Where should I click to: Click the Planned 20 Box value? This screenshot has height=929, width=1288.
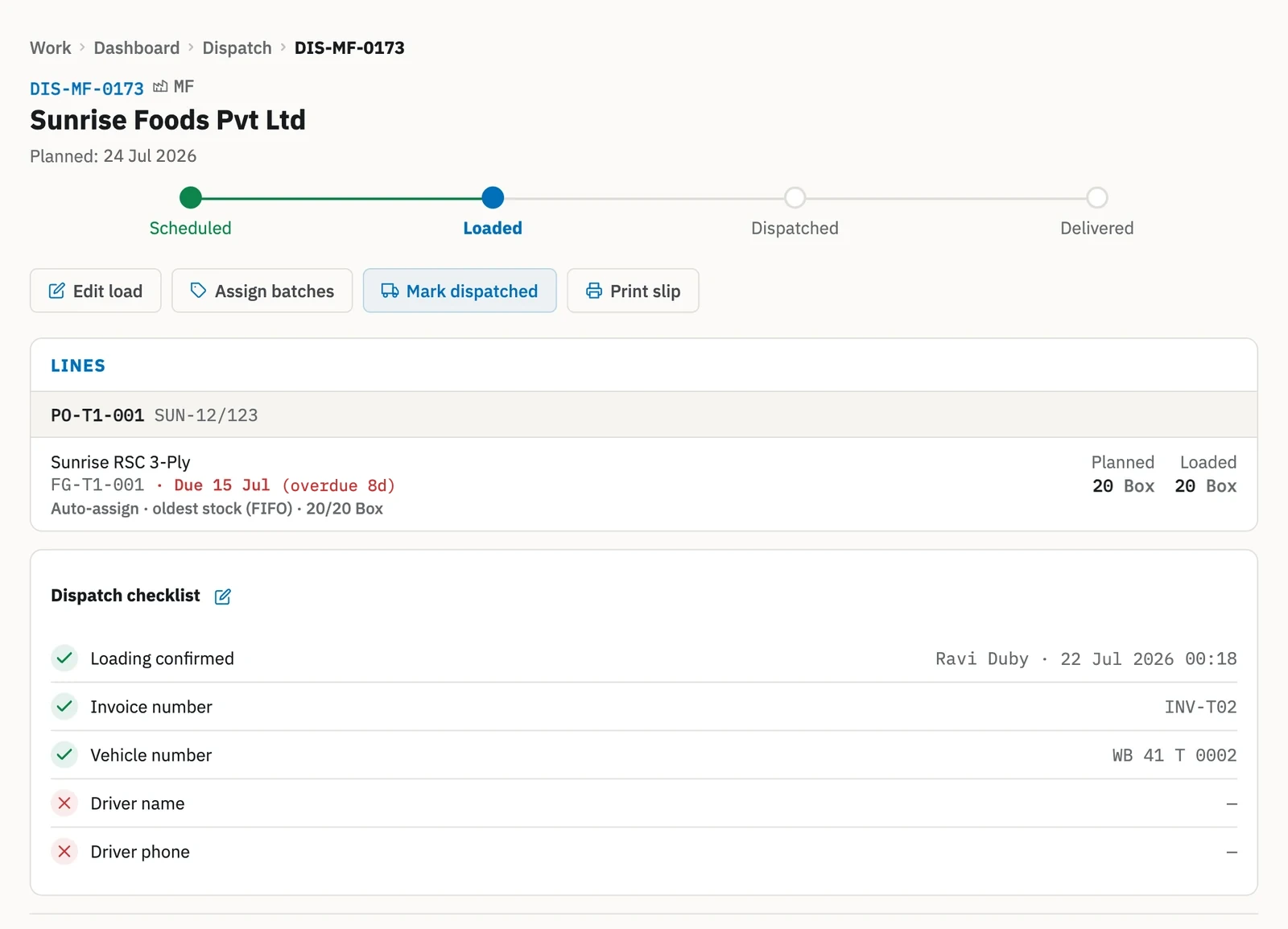point(1123,486)
